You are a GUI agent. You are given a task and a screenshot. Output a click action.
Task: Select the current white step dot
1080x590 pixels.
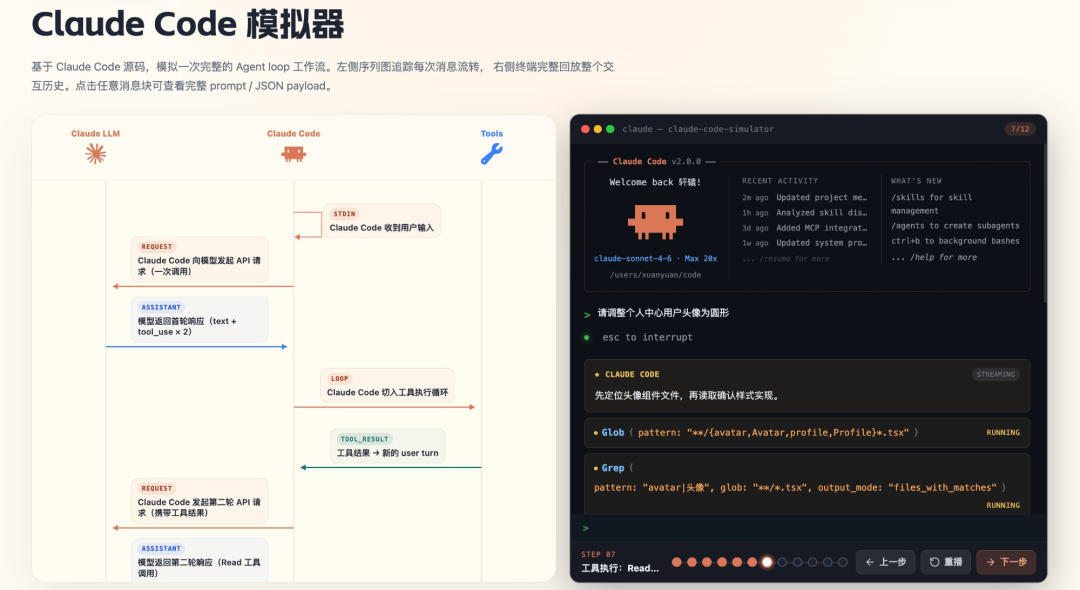coord(767,562)
